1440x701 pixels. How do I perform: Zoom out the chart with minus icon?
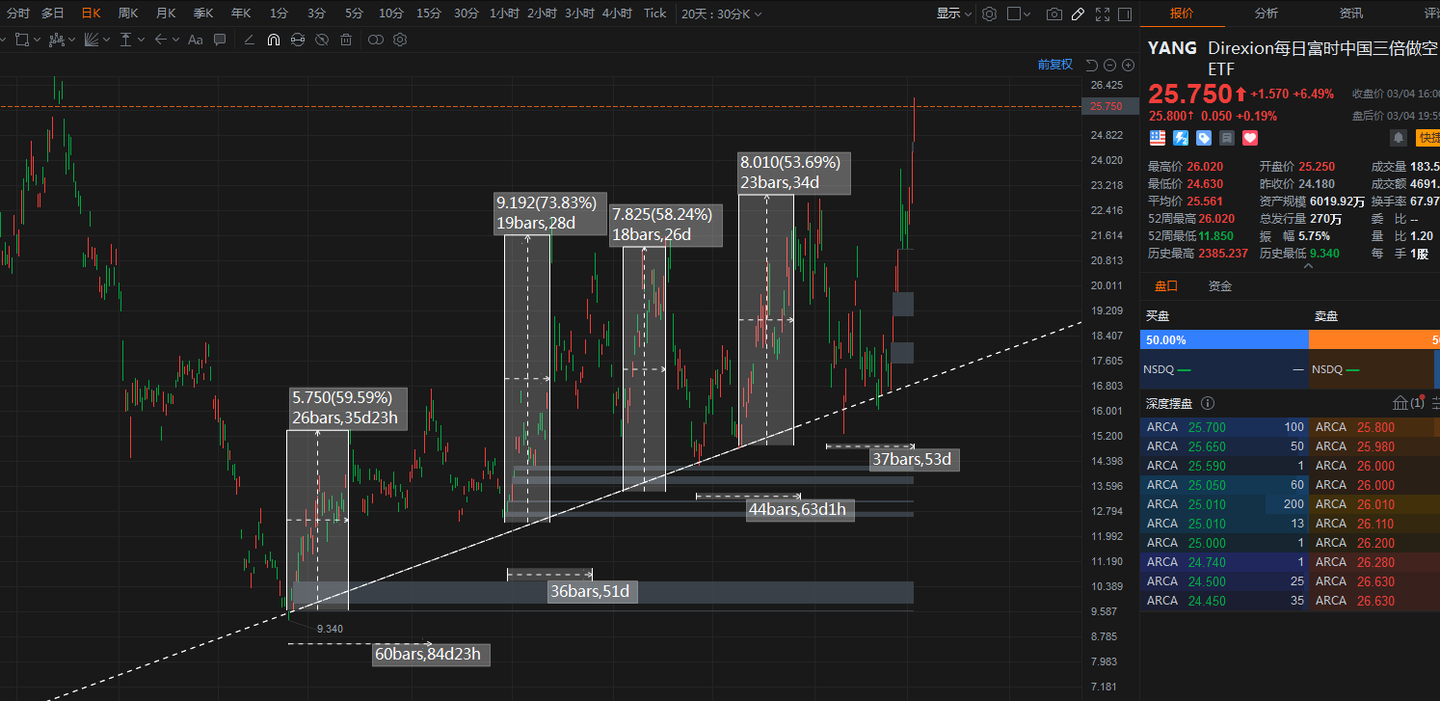[1110, 65]
